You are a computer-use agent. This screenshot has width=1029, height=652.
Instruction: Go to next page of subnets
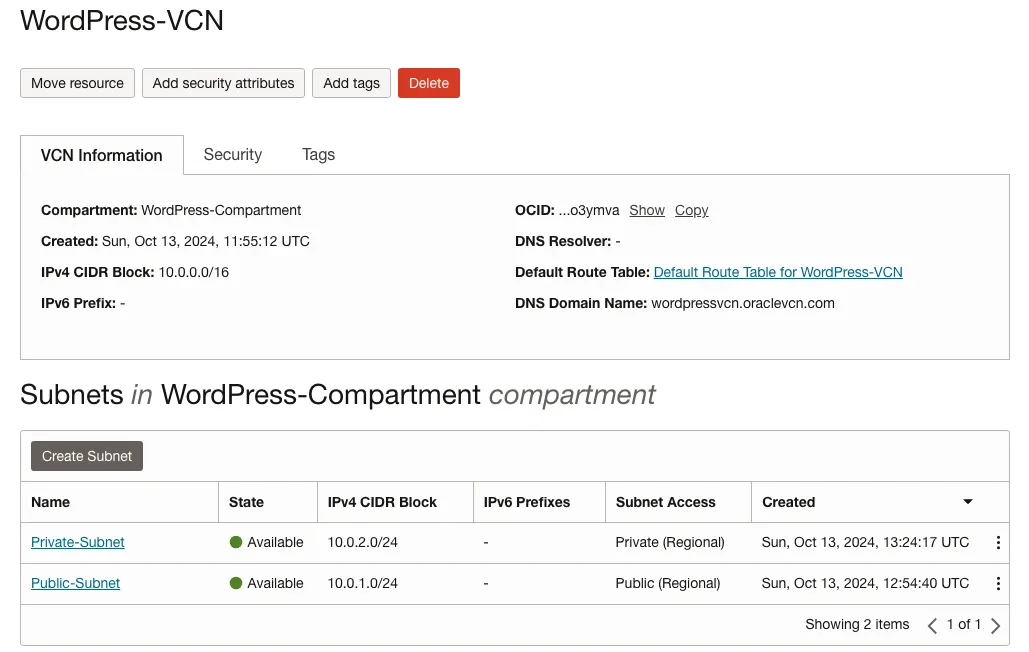click(995, 625)
